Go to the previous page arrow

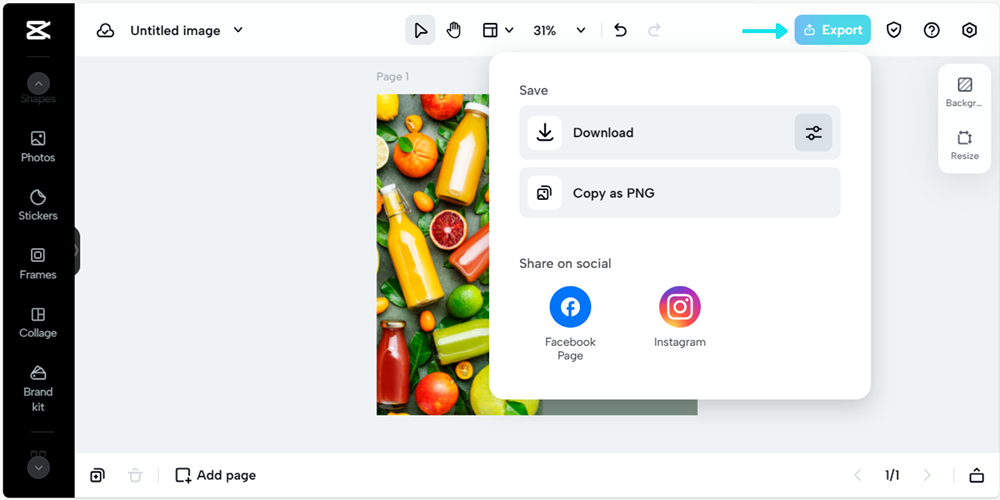coord(857,475)
